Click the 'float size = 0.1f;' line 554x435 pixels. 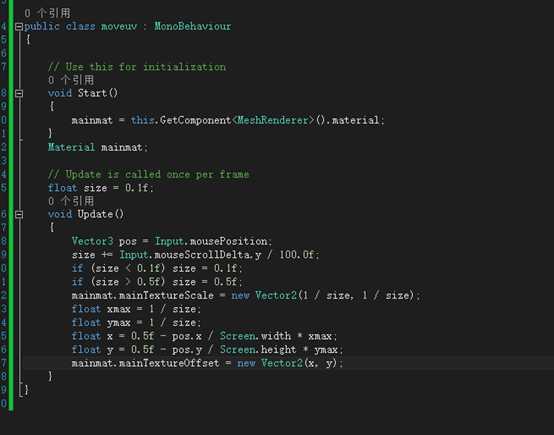(x=101, y=188)
